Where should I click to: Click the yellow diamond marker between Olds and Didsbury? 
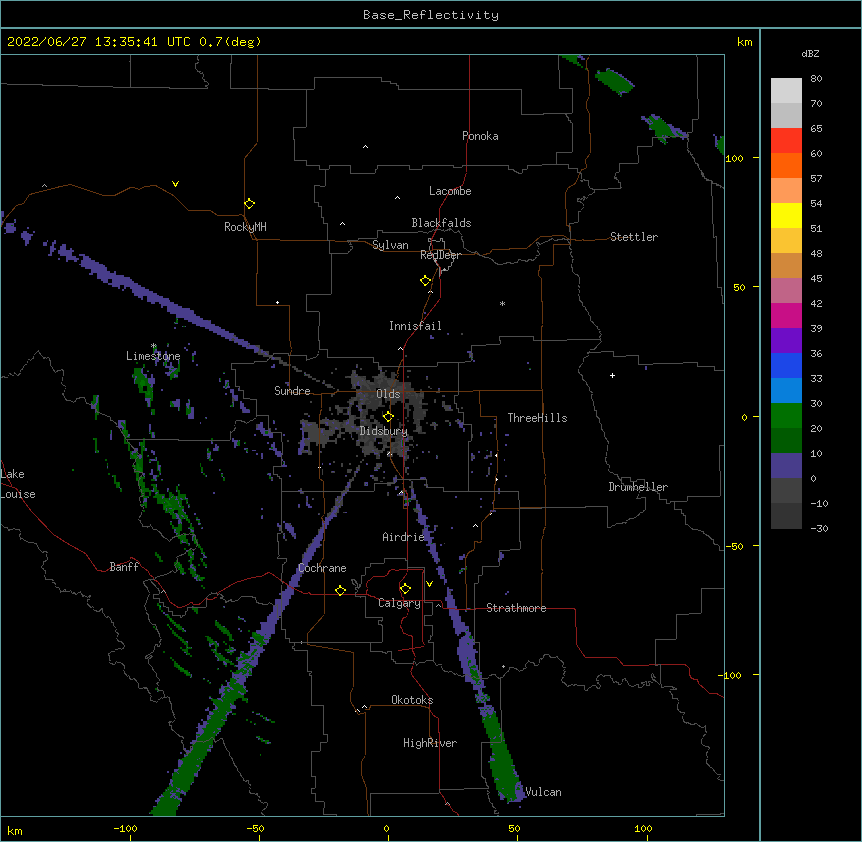388,417
